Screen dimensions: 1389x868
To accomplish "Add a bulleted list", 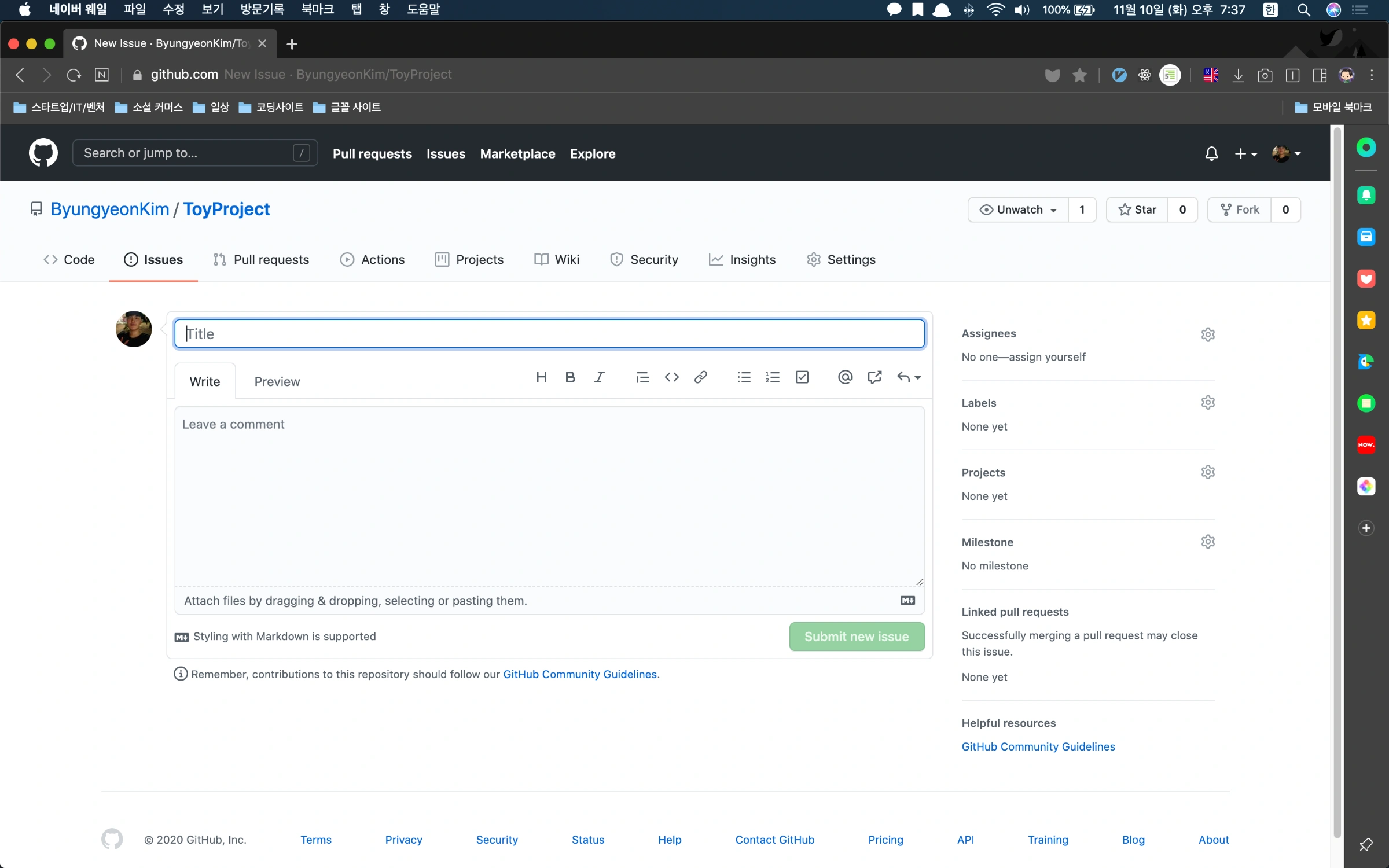I will [744, 377].
